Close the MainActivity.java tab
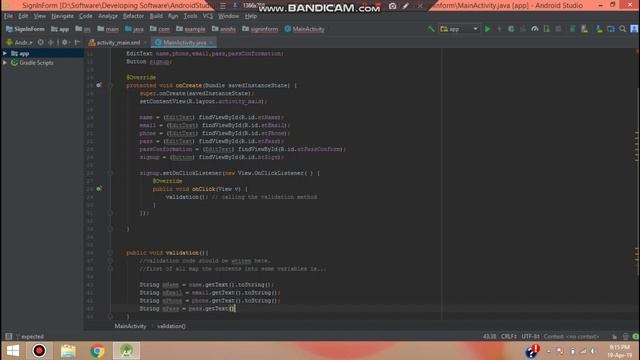The width and height of the screenshot is (640, 360). click(211, 42)
